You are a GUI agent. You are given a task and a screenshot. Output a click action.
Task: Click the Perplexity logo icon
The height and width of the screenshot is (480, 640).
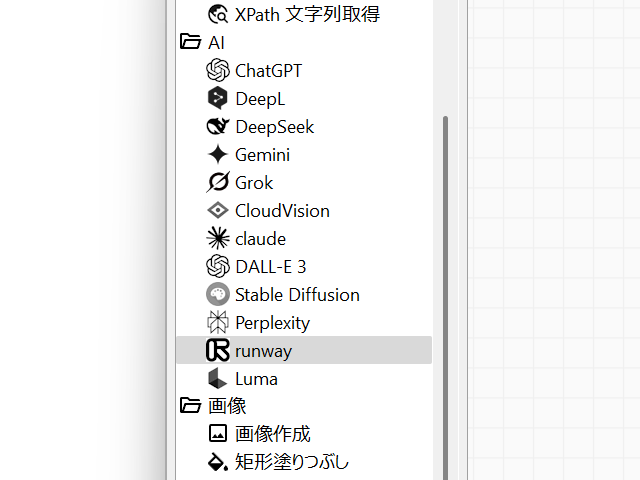pyautogui.click(x=218, y=322)
